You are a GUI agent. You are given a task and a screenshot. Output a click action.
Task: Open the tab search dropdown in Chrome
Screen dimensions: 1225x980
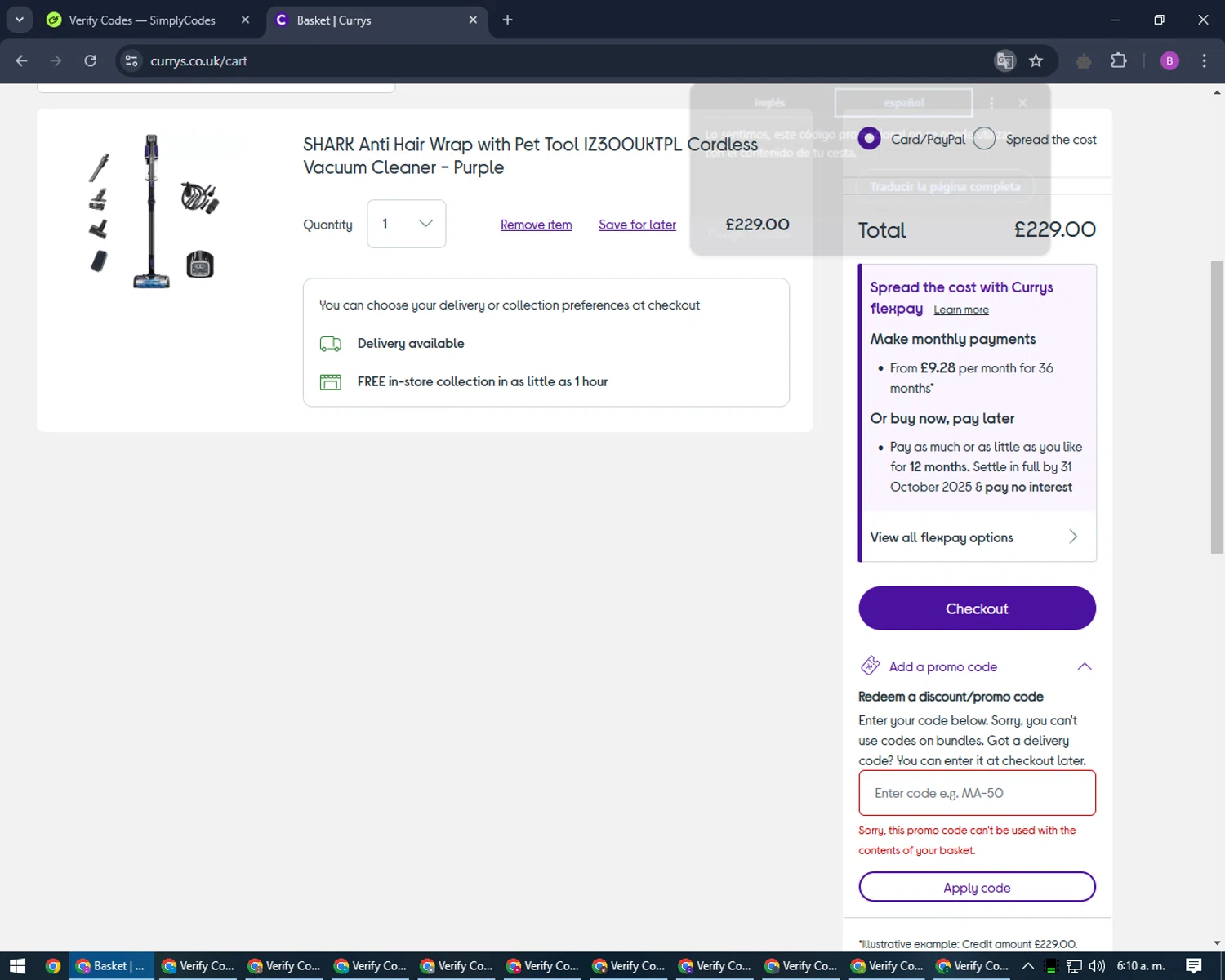coord(19,20)
